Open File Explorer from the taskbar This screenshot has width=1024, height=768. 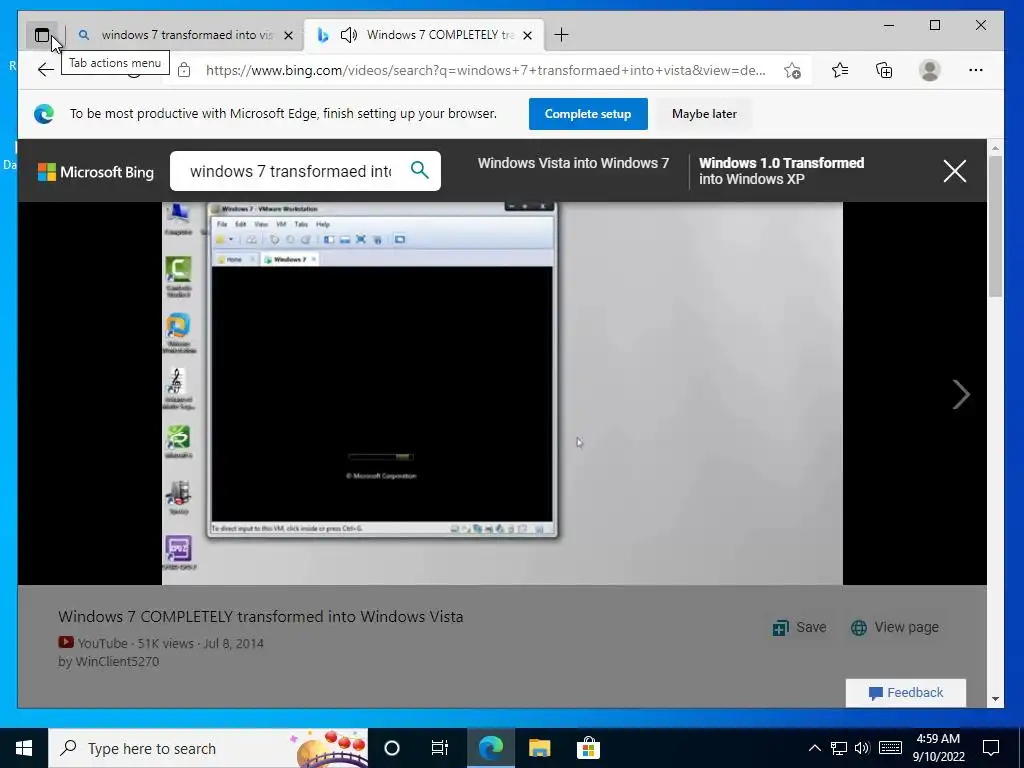tap(539, 748)
